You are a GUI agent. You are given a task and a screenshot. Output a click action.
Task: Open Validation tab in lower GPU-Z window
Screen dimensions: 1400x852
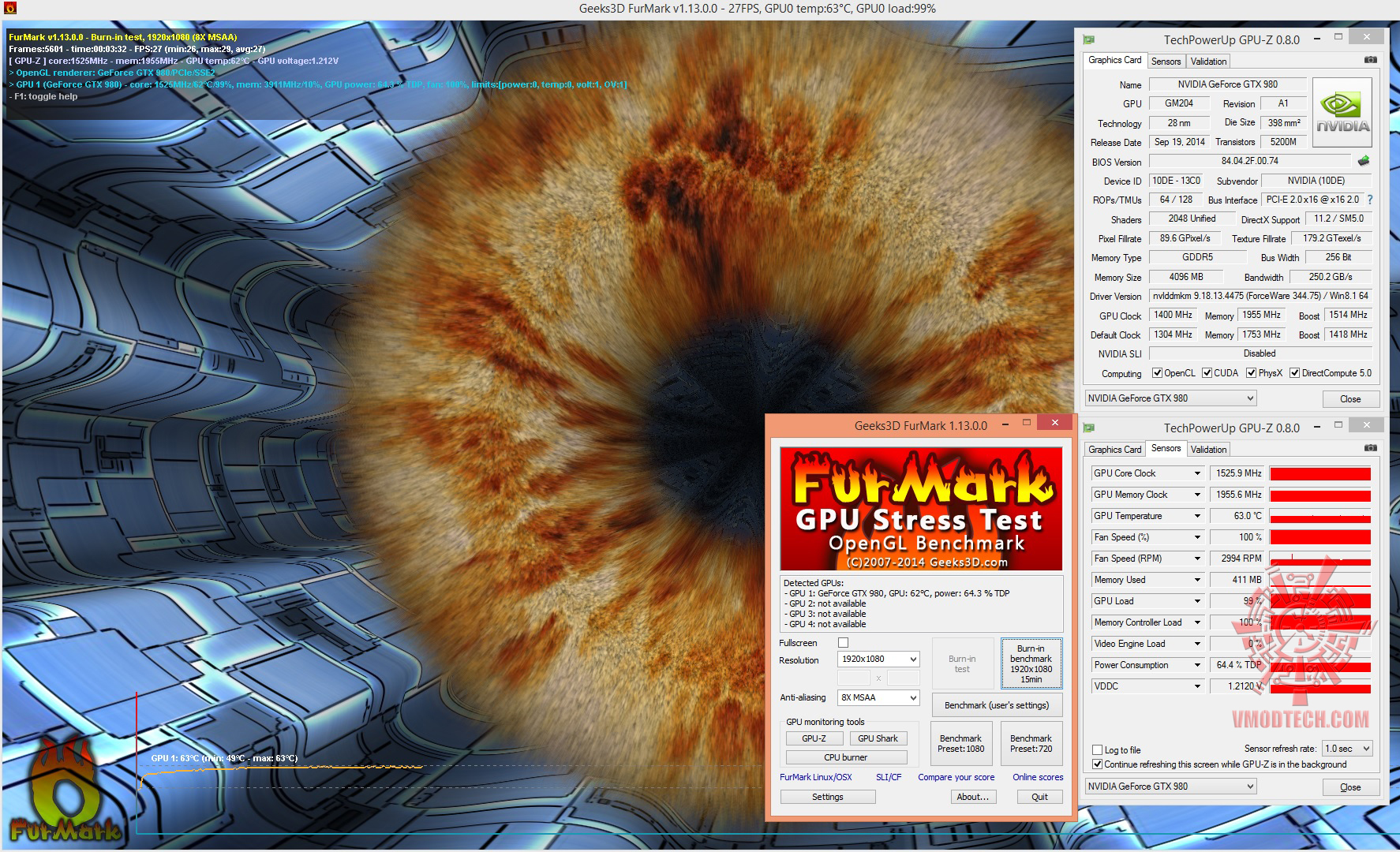(1208, 449)
